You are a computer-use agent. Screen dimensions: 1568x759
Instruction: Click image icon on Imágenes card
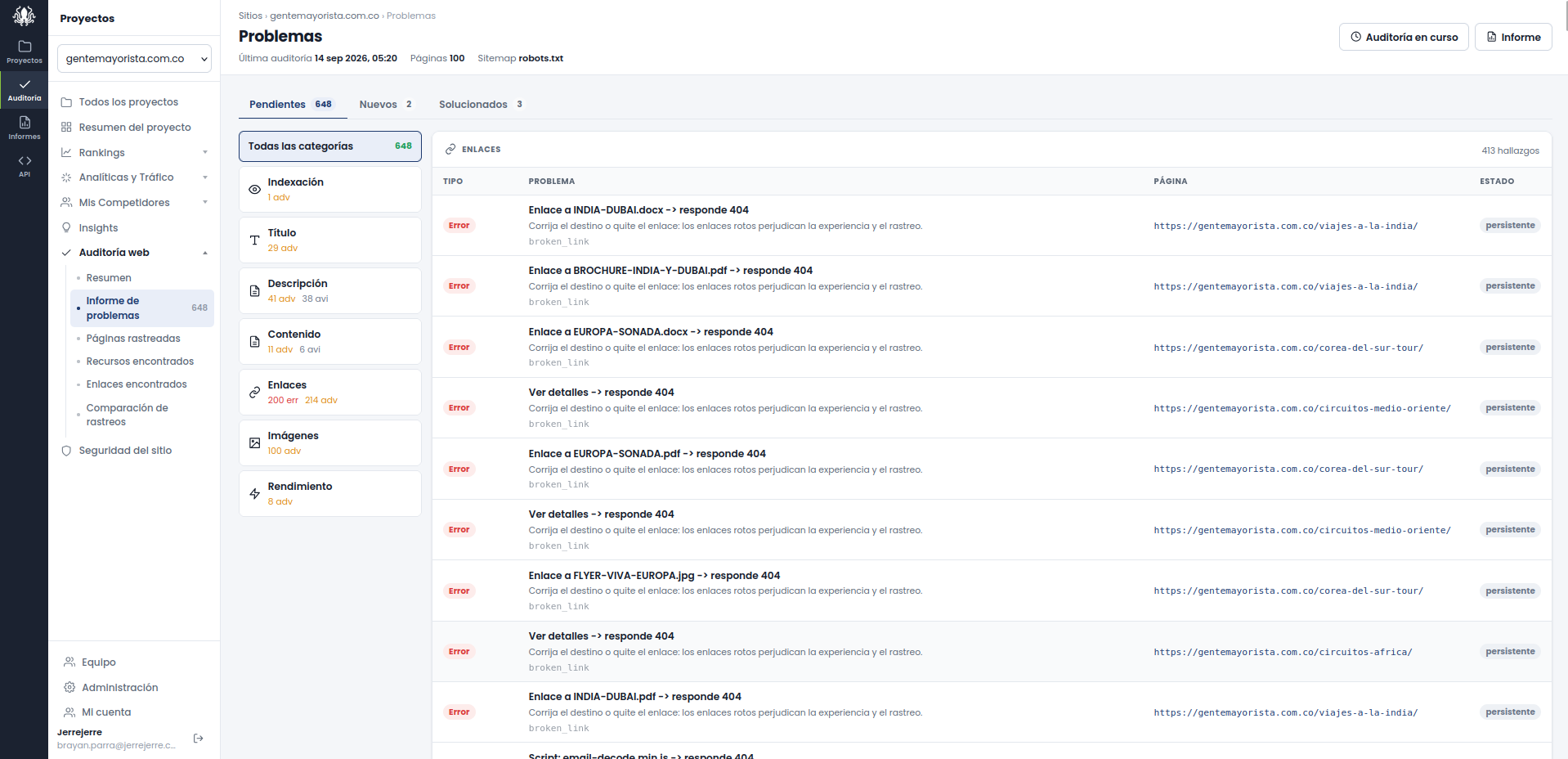(254, 443)
